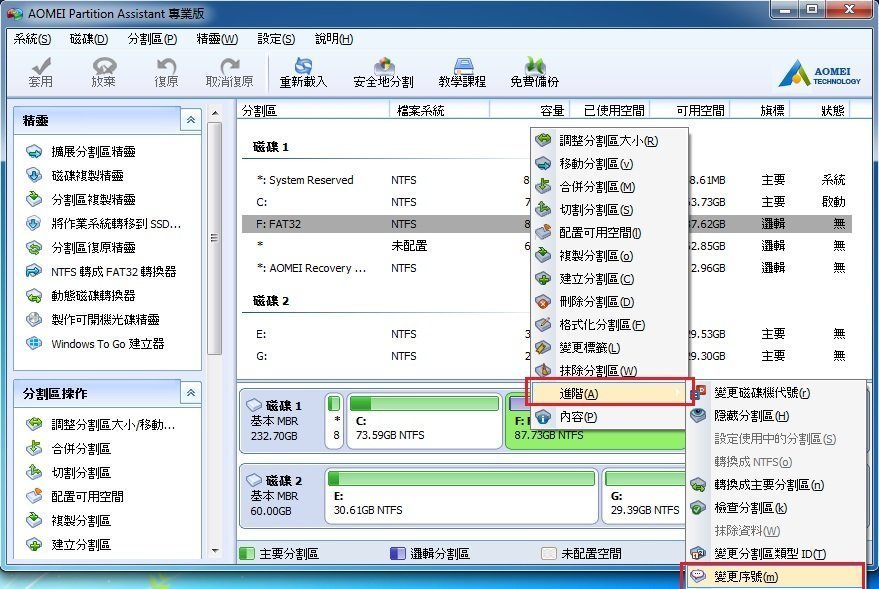Image resolution: width=879 pixels, height=589 pixels.
Task: Choose 調整分割區大小(R) from context menu
Action: [609, 141]
